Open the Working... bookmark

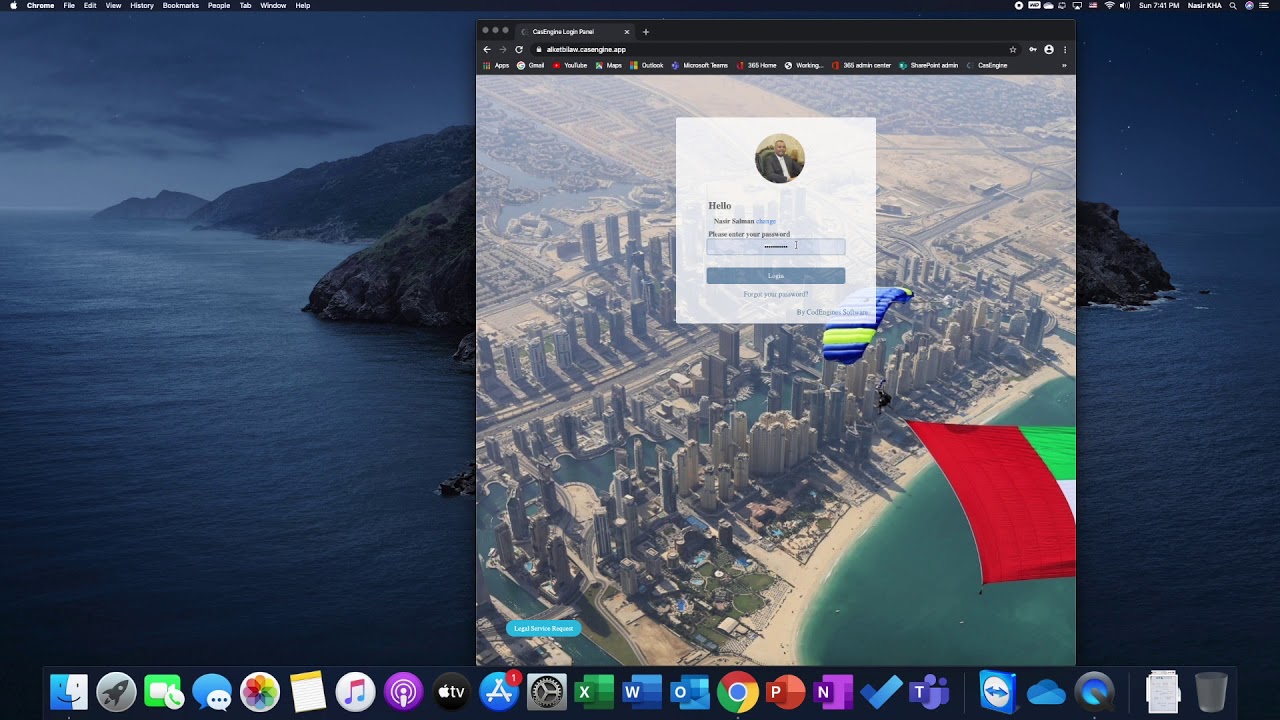pyautogui.click(x=804, y=65)
